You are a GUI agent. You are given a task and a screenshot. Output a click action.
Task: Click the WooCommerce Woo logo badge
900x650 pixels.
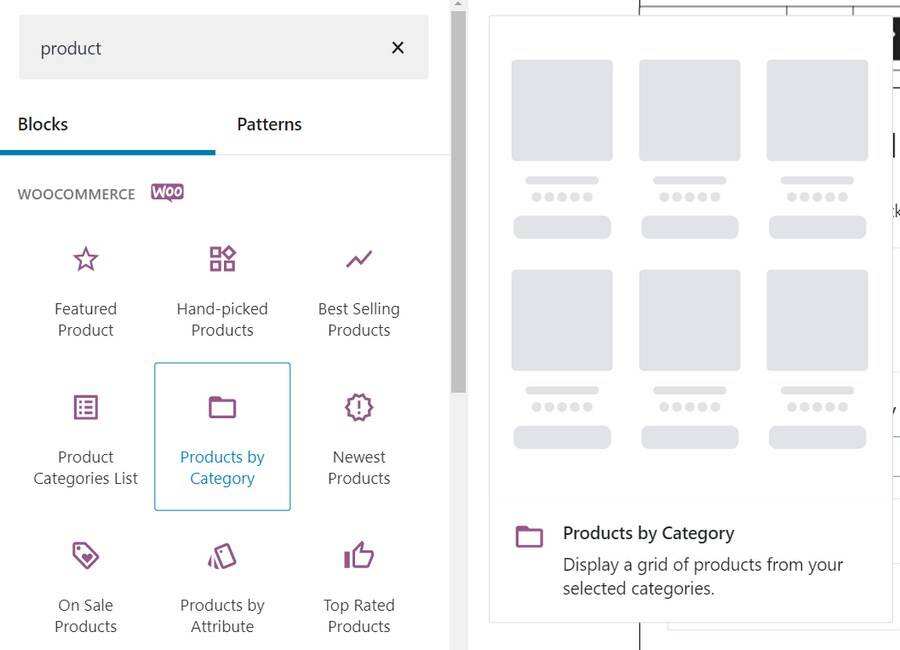coord(167,192)
